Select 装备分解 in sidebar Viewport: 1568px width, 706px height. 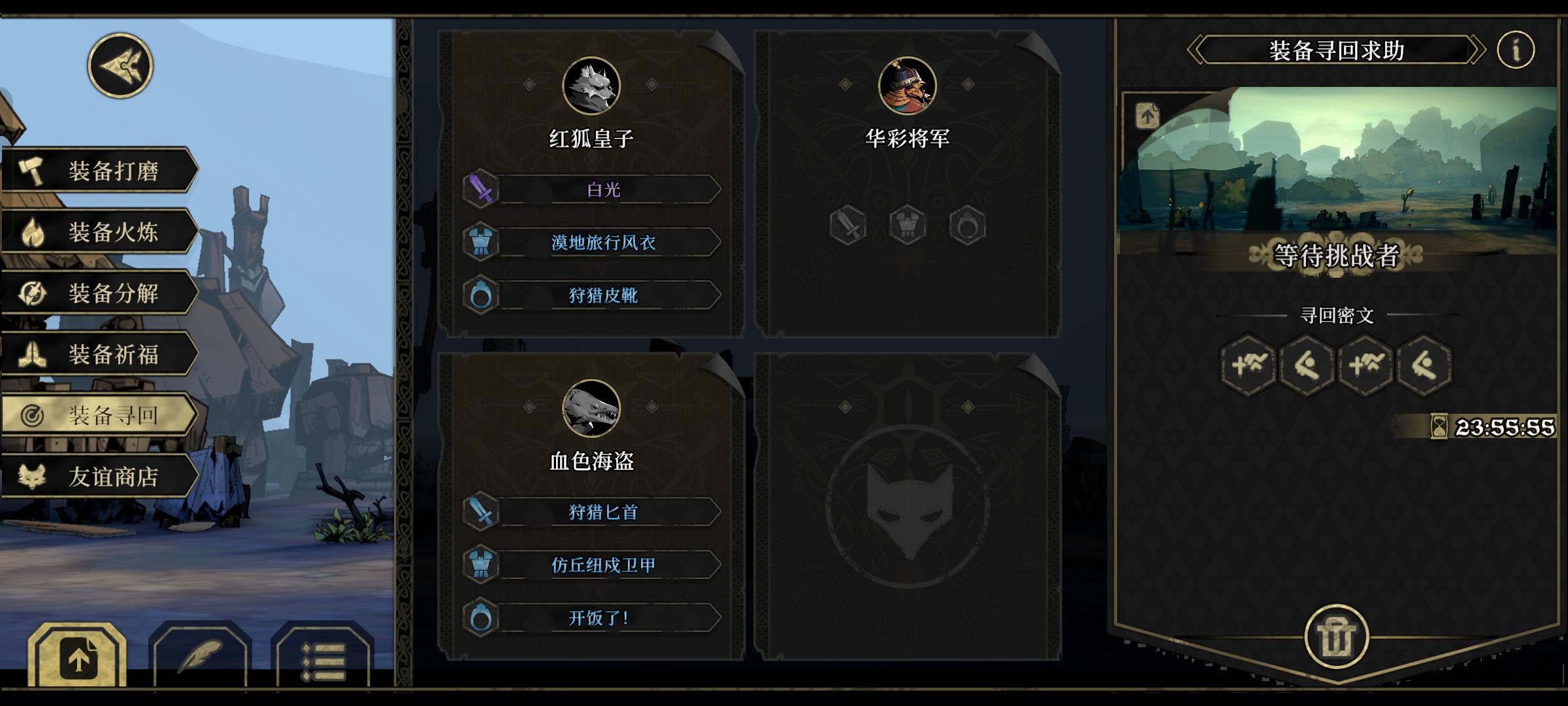pyautogui.click(x=99, y=293)
